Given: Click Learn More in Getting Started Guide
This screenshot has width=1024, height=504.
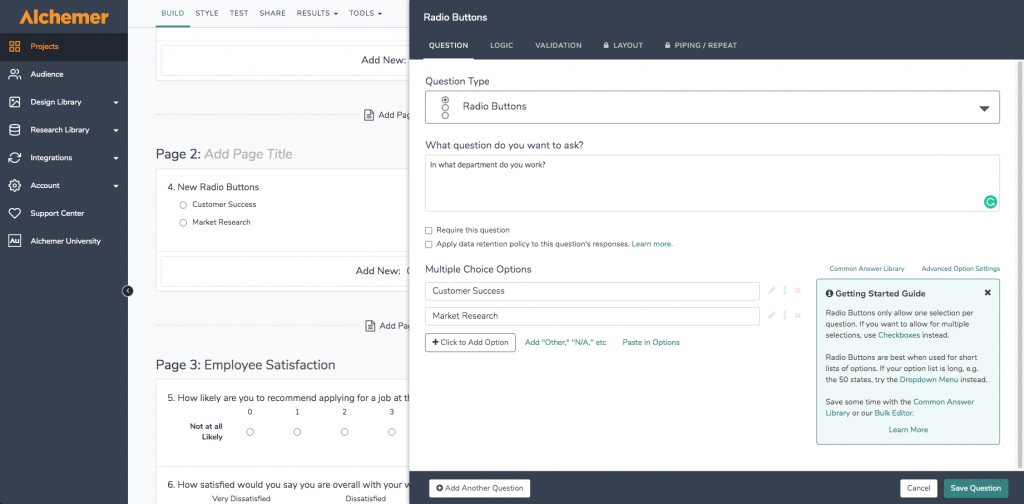Looking at the screenshot, I should pyautogui.click(x=908, y=430).
